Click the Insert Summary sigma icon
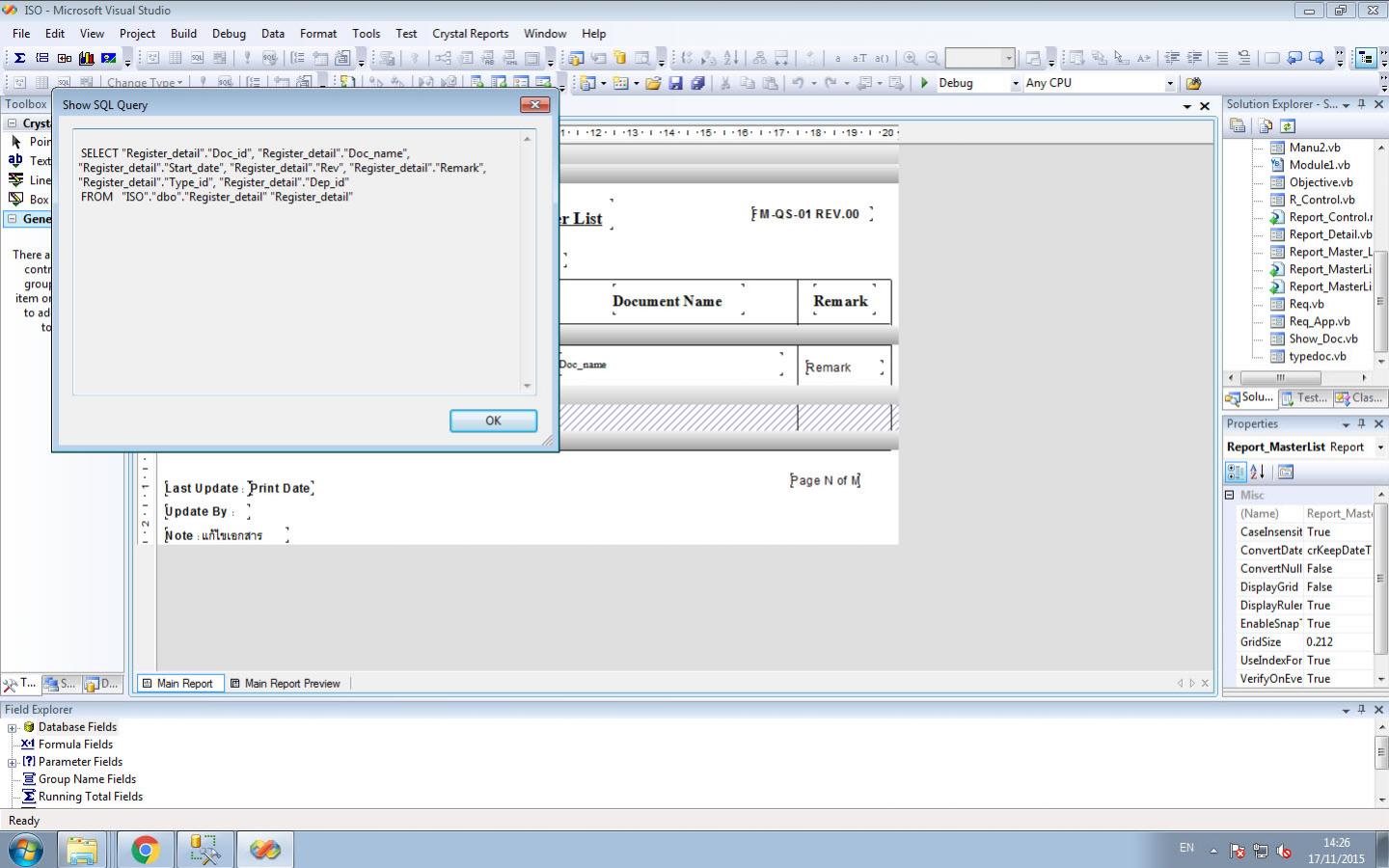 tap(19, 58)
